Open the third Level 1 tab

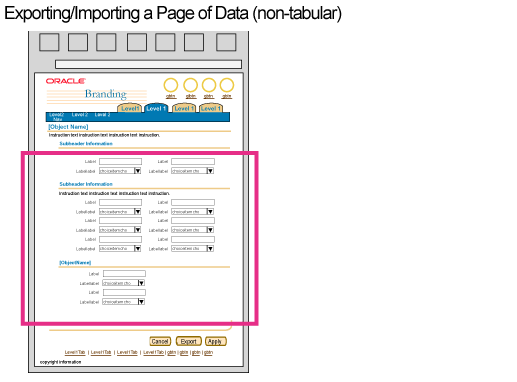(x=184, y=108)
